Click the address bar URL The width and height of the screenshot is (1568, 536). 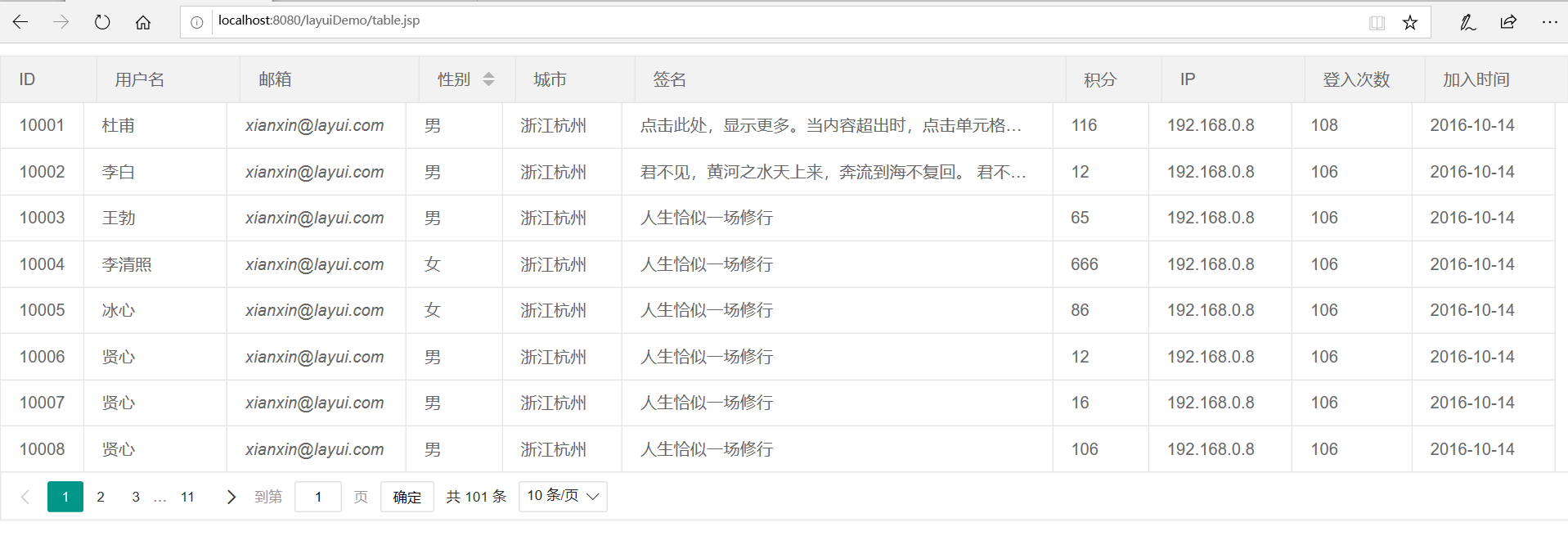319,20
